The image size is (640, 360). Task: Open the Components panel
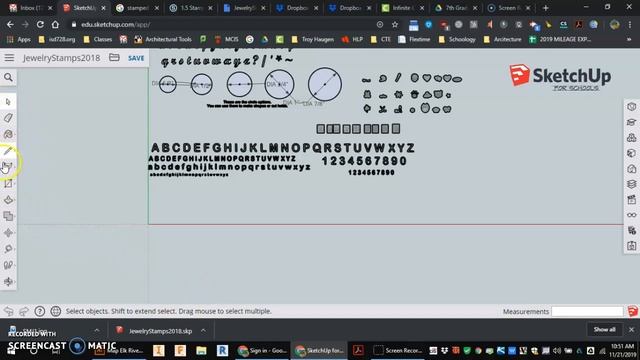coord(631,138)
